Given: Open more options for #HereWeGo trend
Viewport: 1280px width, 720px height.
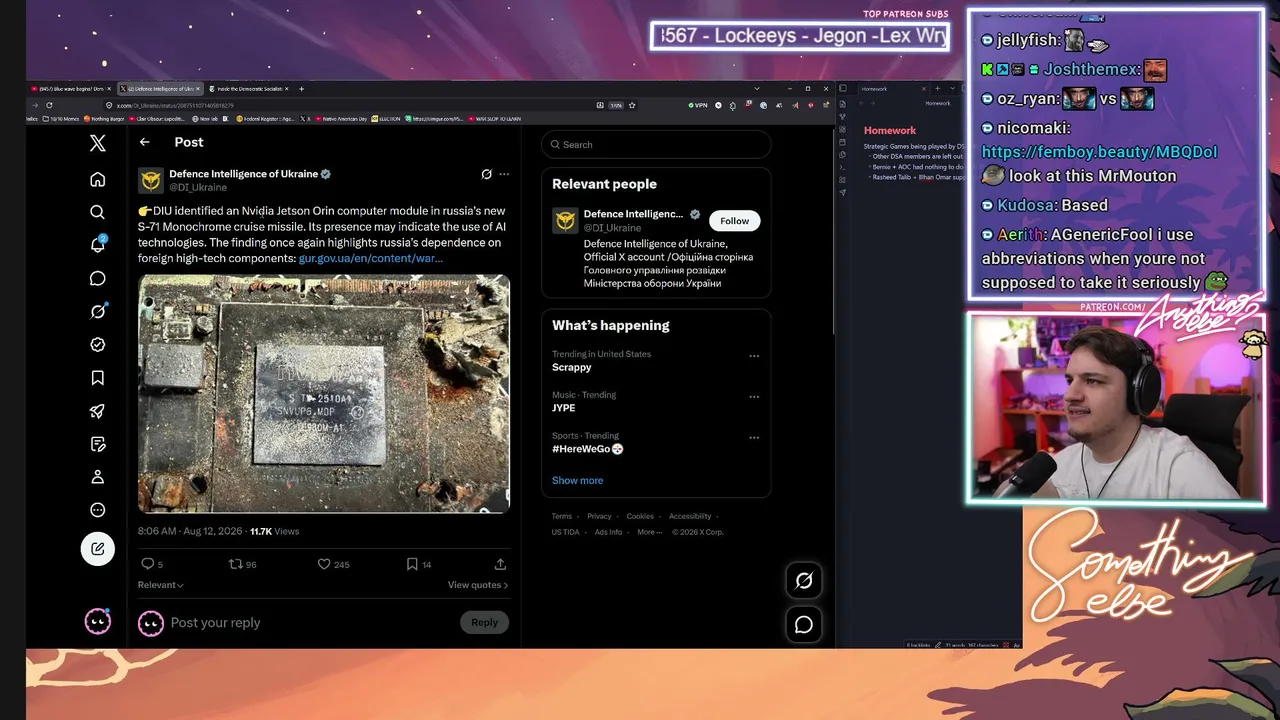Looking at the screenshot, I should click(754, 437).
